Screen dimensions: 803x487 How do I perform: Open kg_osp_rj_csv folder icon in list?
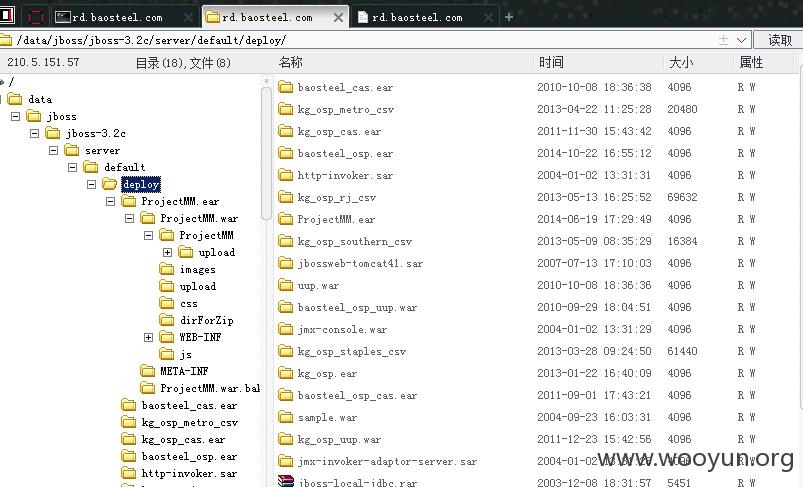[285, 197]
